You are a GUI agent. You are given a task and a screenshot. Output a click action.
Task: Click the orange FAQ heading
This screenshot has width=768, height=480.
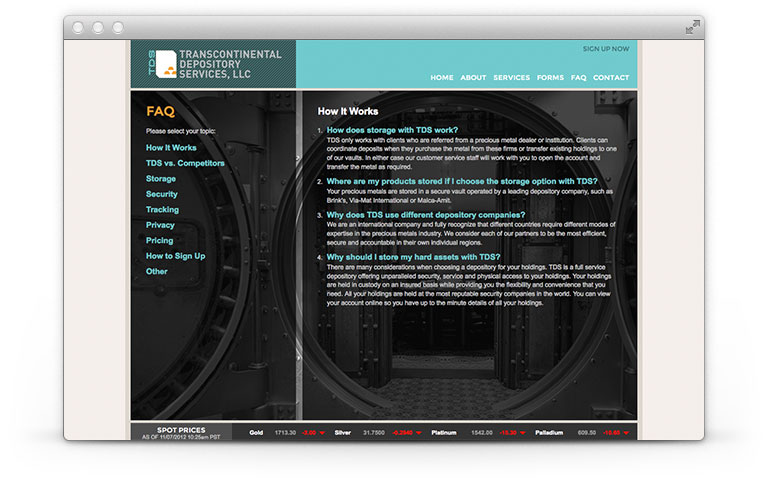tap(161, 112)
